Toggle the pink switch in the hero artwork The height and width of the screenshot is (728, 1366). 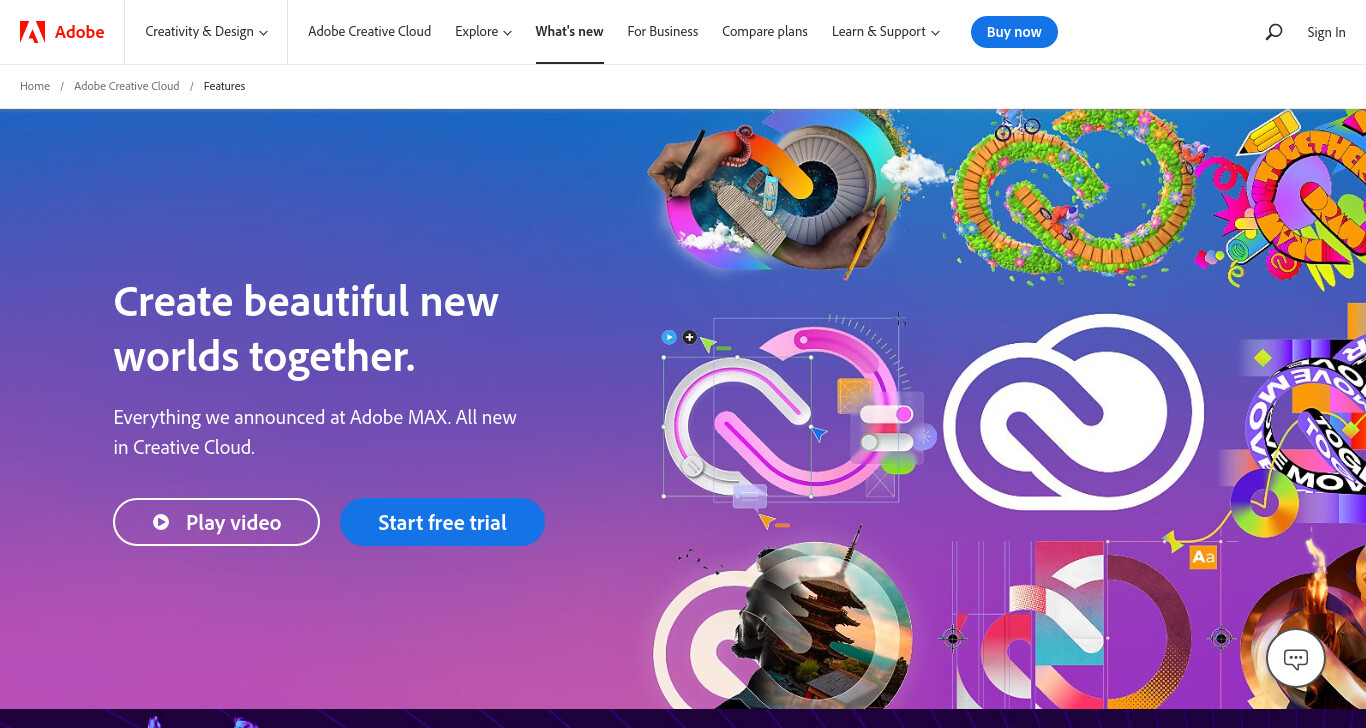(887, 414)
